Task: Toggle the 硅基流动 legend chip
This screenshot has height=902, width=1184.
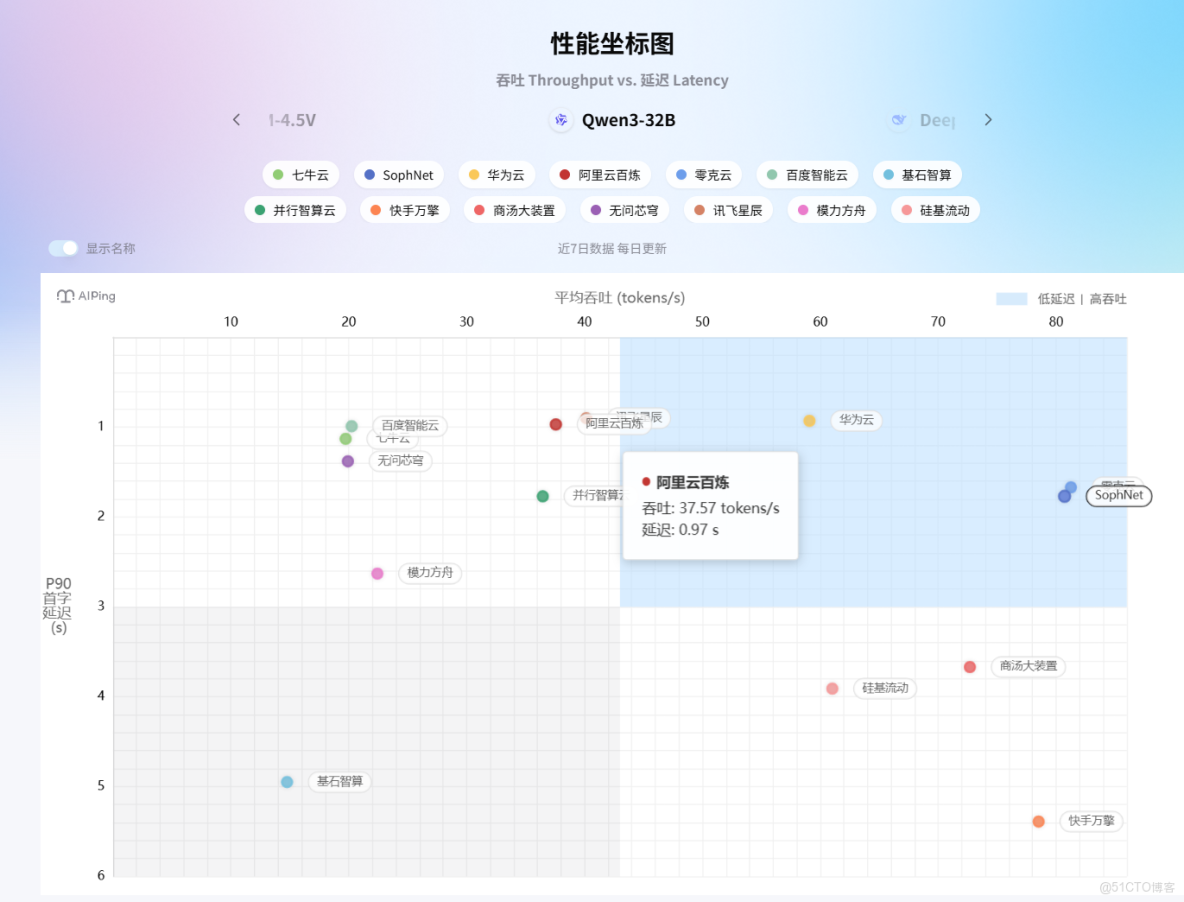Action: (934, 210)
